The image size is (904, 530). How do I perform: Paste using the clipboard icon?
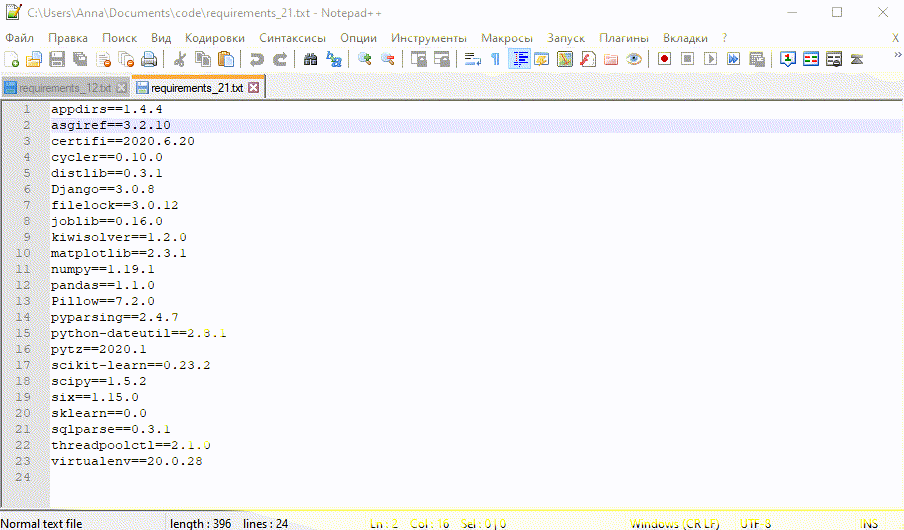[226, 59]
